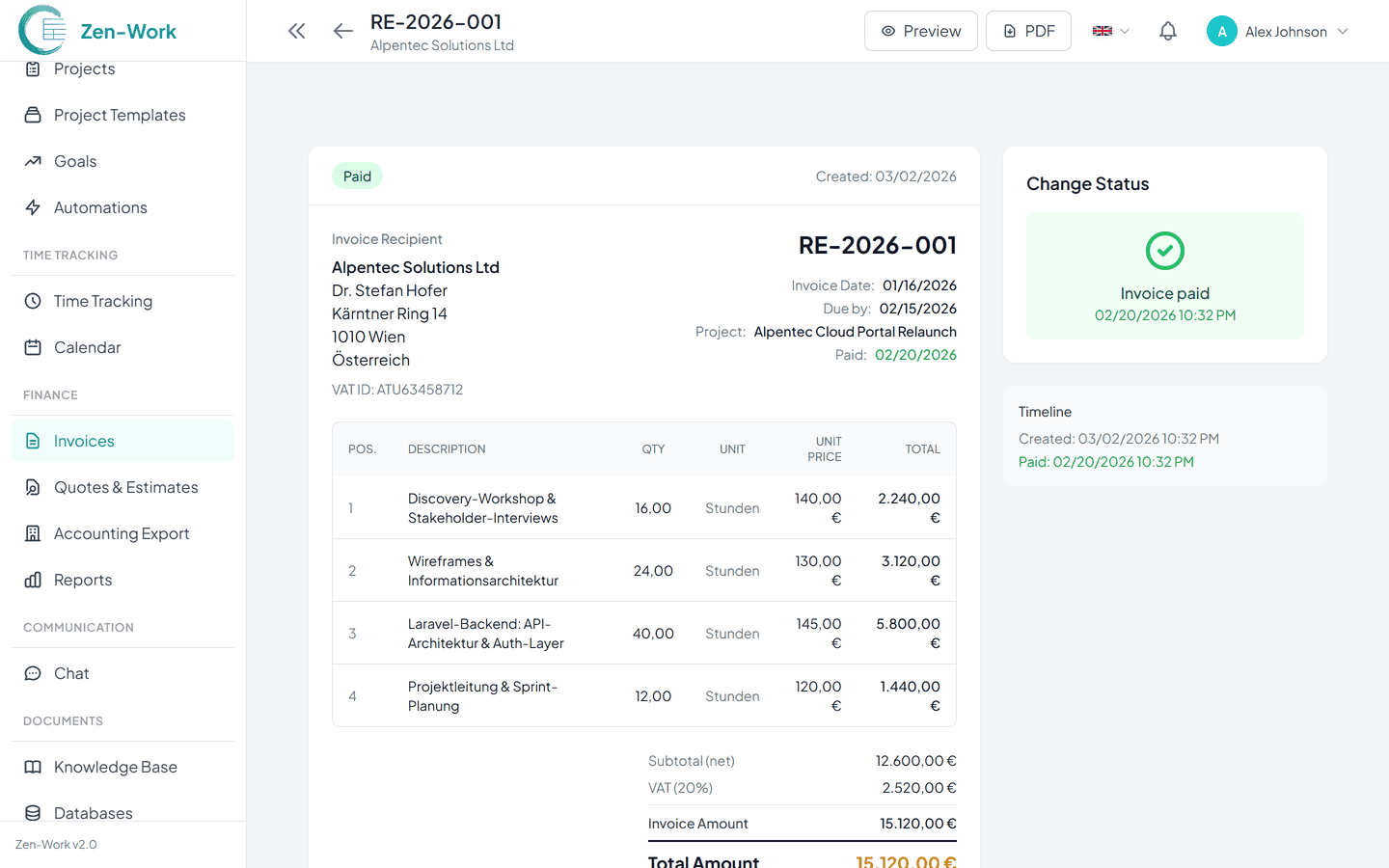Open the language flag dropdown
This screenshot has width=1389, height=868.
coord(1110,31)
